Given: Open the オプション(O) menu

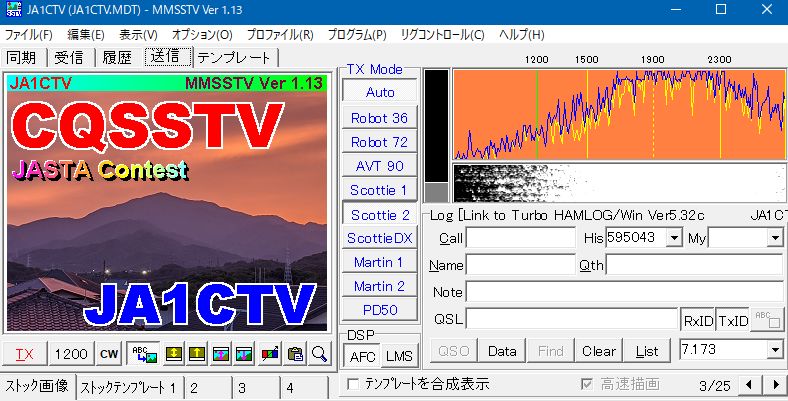Looking at the screenshot, I should (x=202, y=35).
